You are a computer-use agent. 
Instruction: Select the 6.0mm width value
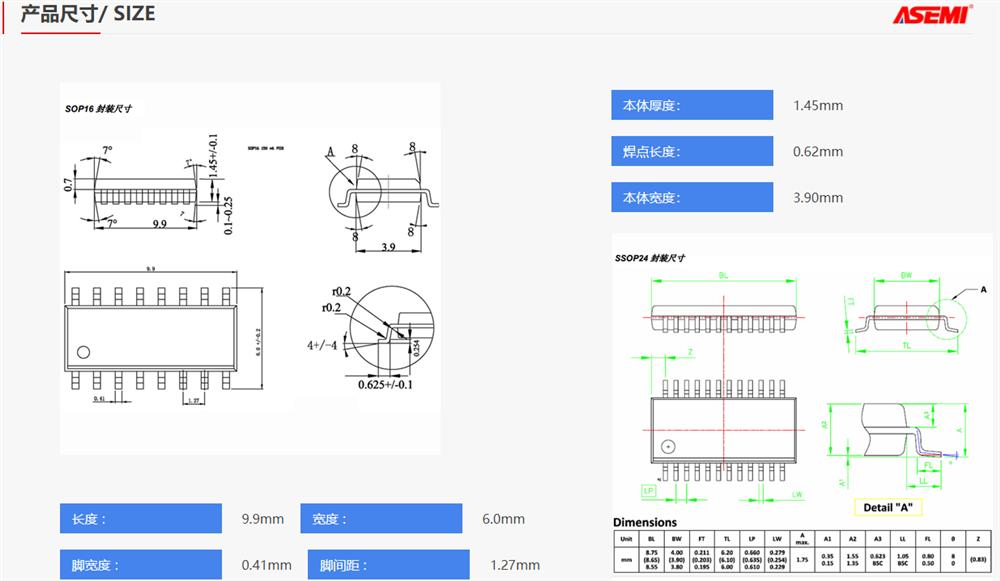coord(504,519)
